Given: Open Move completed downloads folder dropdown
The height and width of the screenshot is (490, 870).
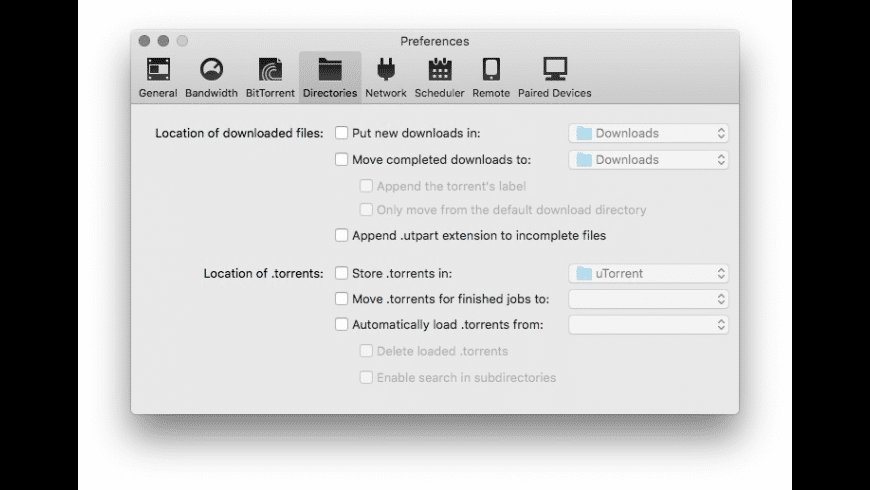Looking at the screenshot, I should [649, 160].
